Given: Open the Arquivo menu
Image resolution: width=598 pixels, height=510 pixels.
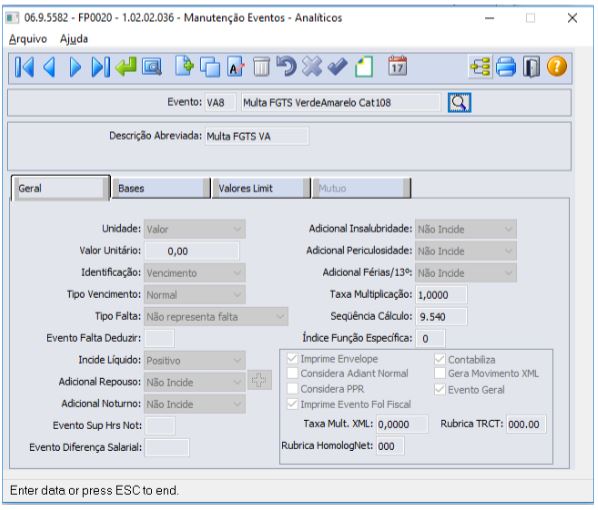Looking at the screenshot, I should coord(28,39).
